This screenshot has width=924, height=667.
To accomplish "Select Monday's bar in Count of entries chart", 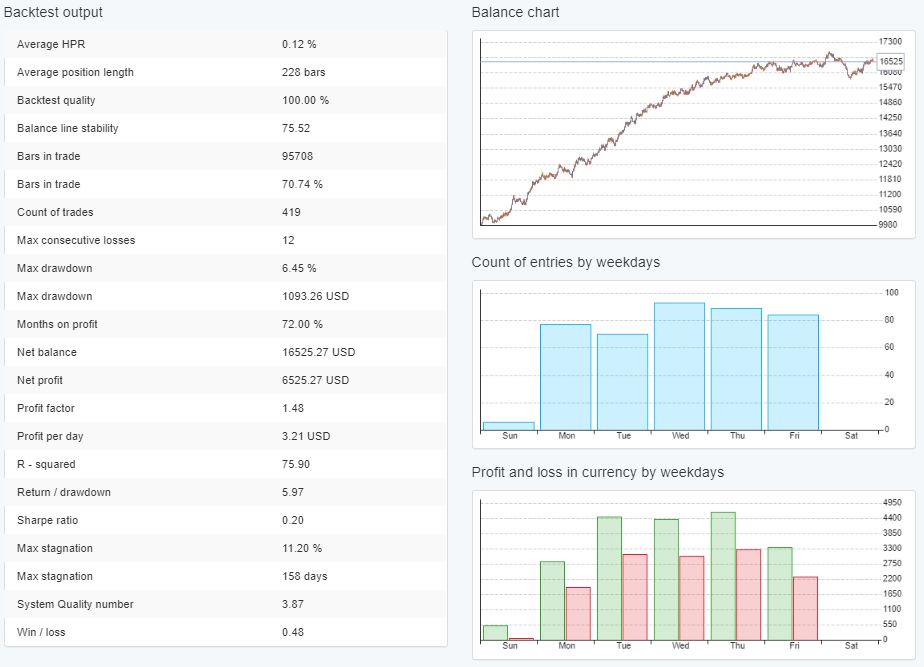I will [x=566, y=377].
